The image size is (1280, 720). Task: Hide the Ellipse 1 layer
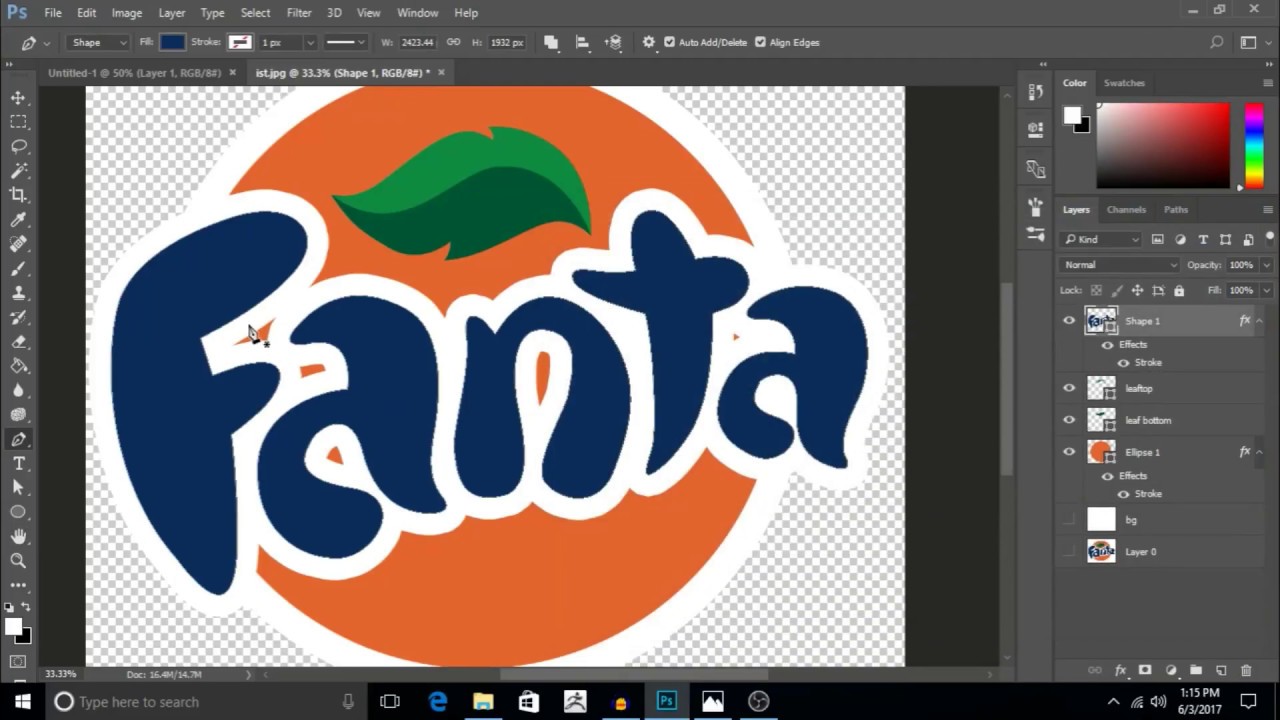(1069, 452)
